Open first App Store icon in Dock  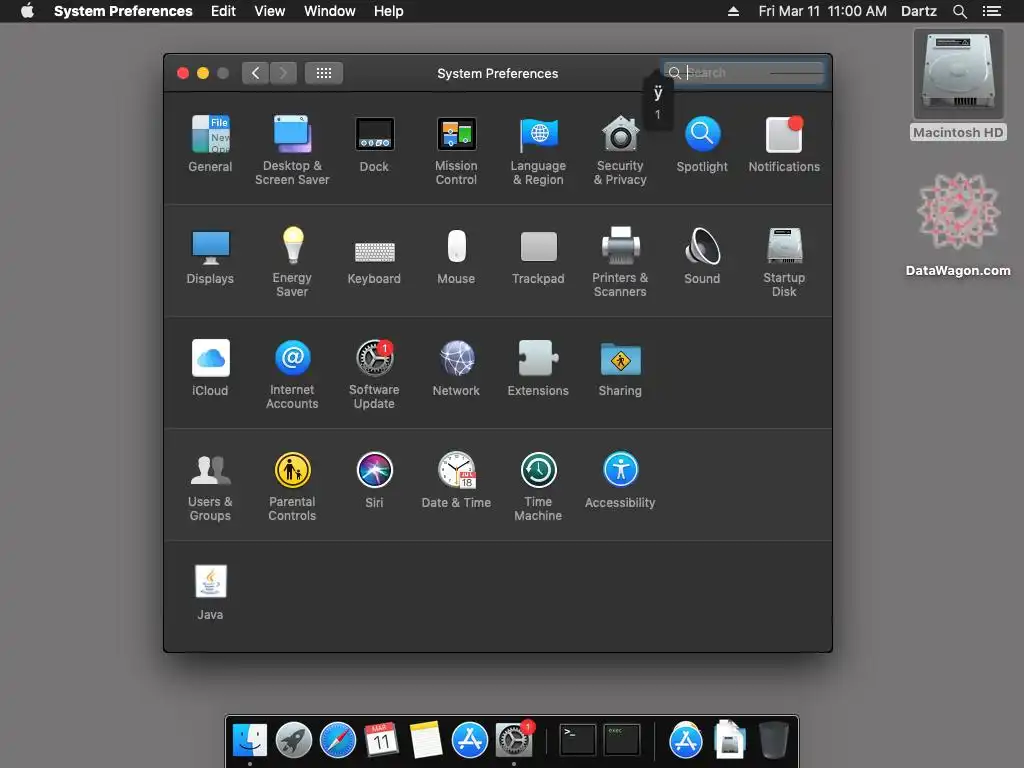tap(470, 740)
